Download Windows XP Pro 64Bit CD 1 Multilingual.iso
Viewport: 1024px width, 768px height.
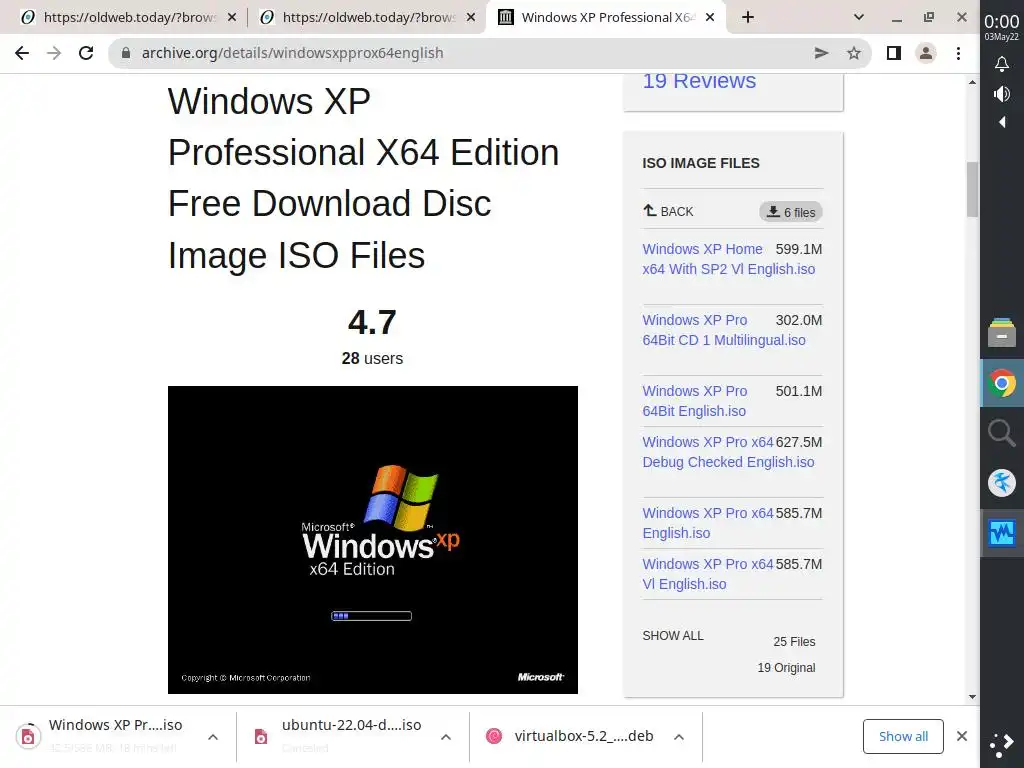pyautogui.click(x=724, y=330)
